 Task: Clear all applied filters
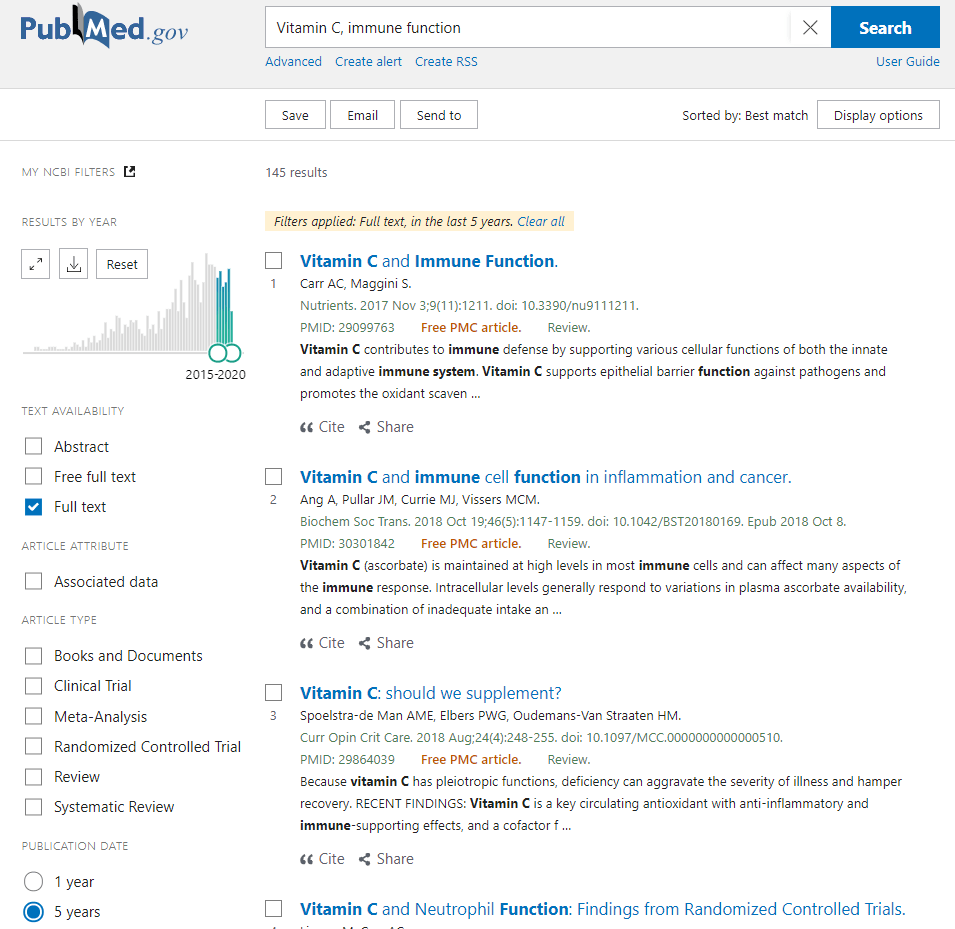coord(541,221)
